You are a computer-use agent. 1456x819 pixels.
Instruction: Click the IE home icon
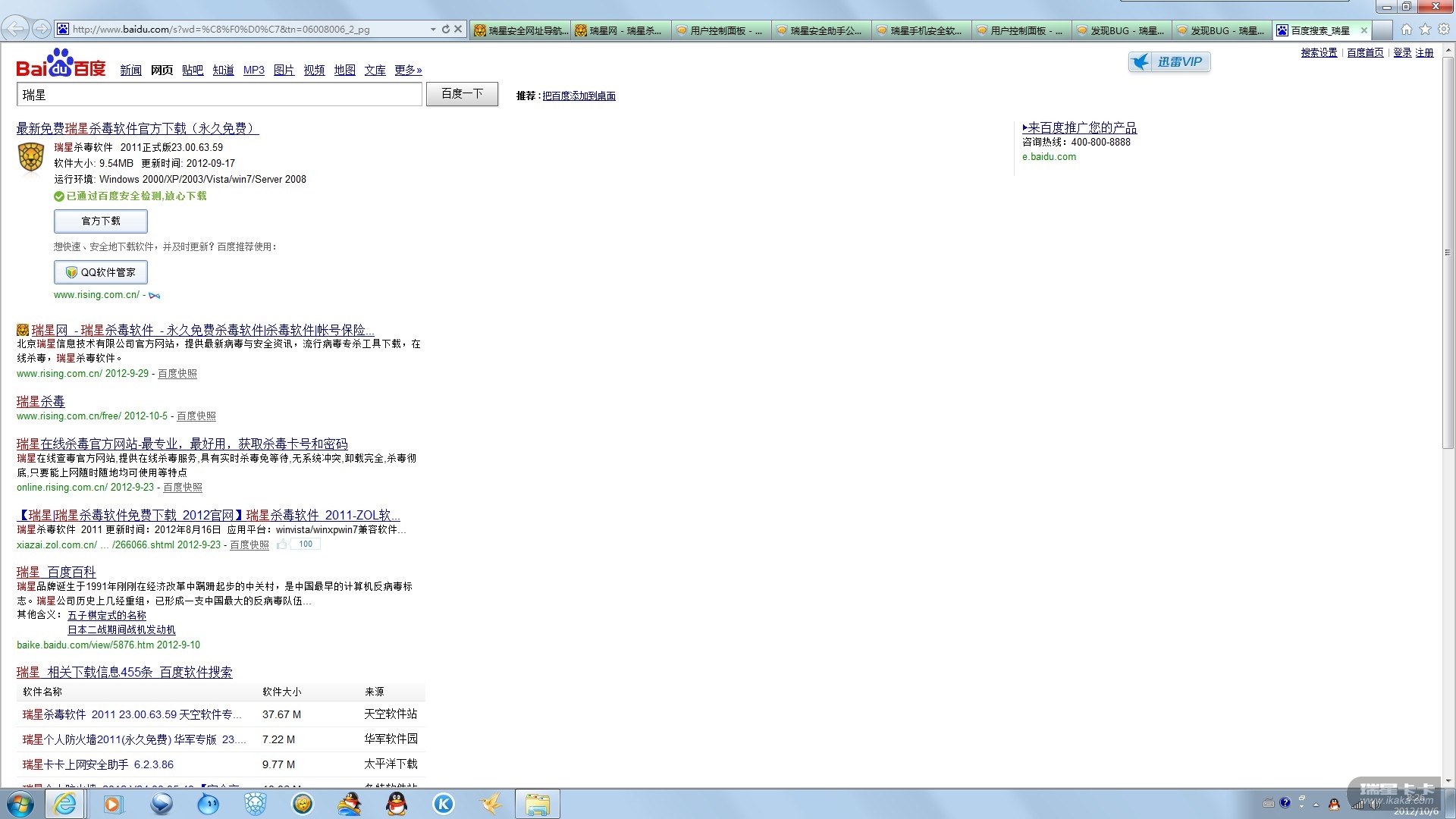(1406, 30)
